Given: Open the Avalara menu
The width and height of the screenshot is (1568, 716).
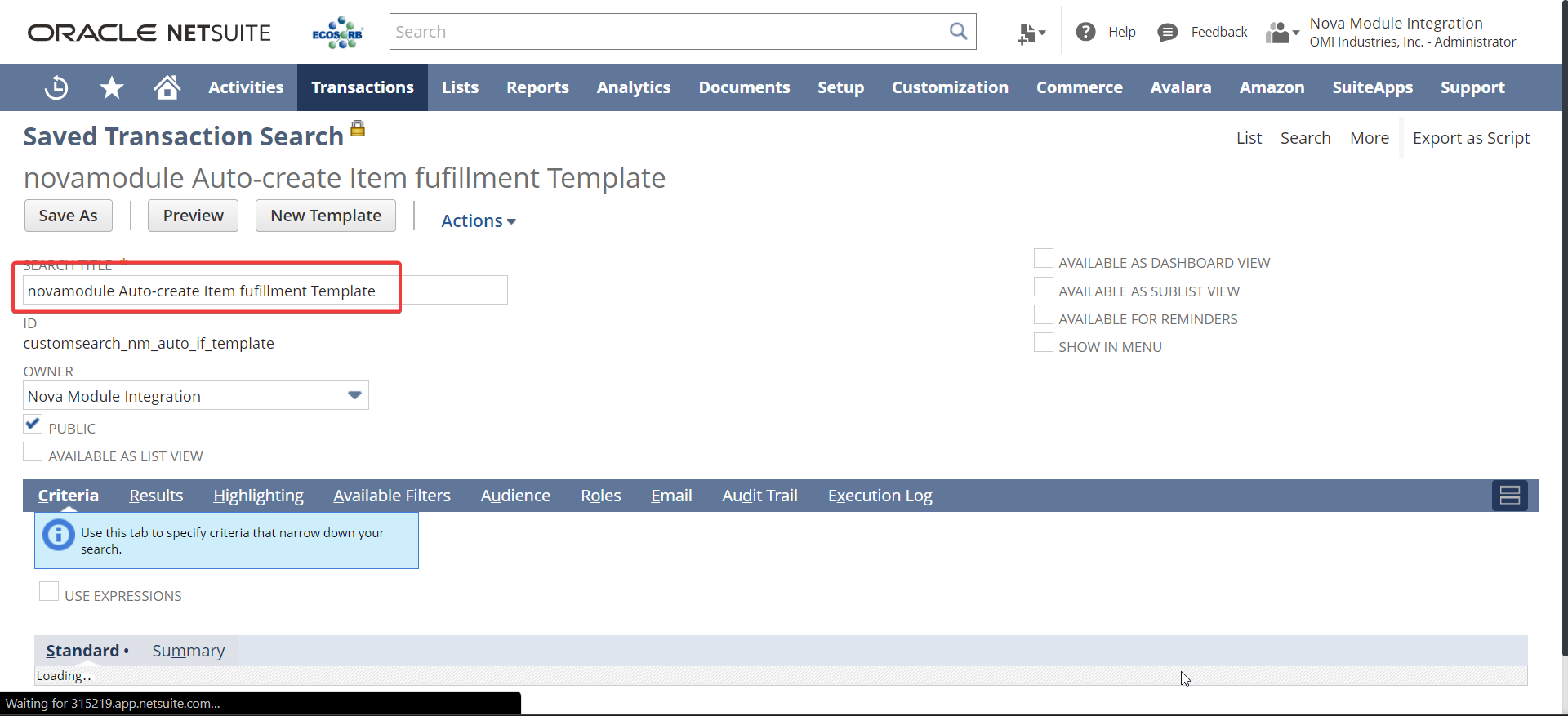Looking at the screenshot, I should click(1180, 87).
